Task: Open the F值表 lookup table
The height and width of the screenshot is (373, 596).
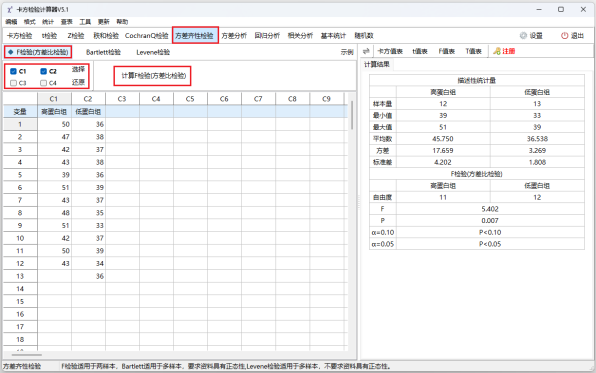Action: [447, 51]
